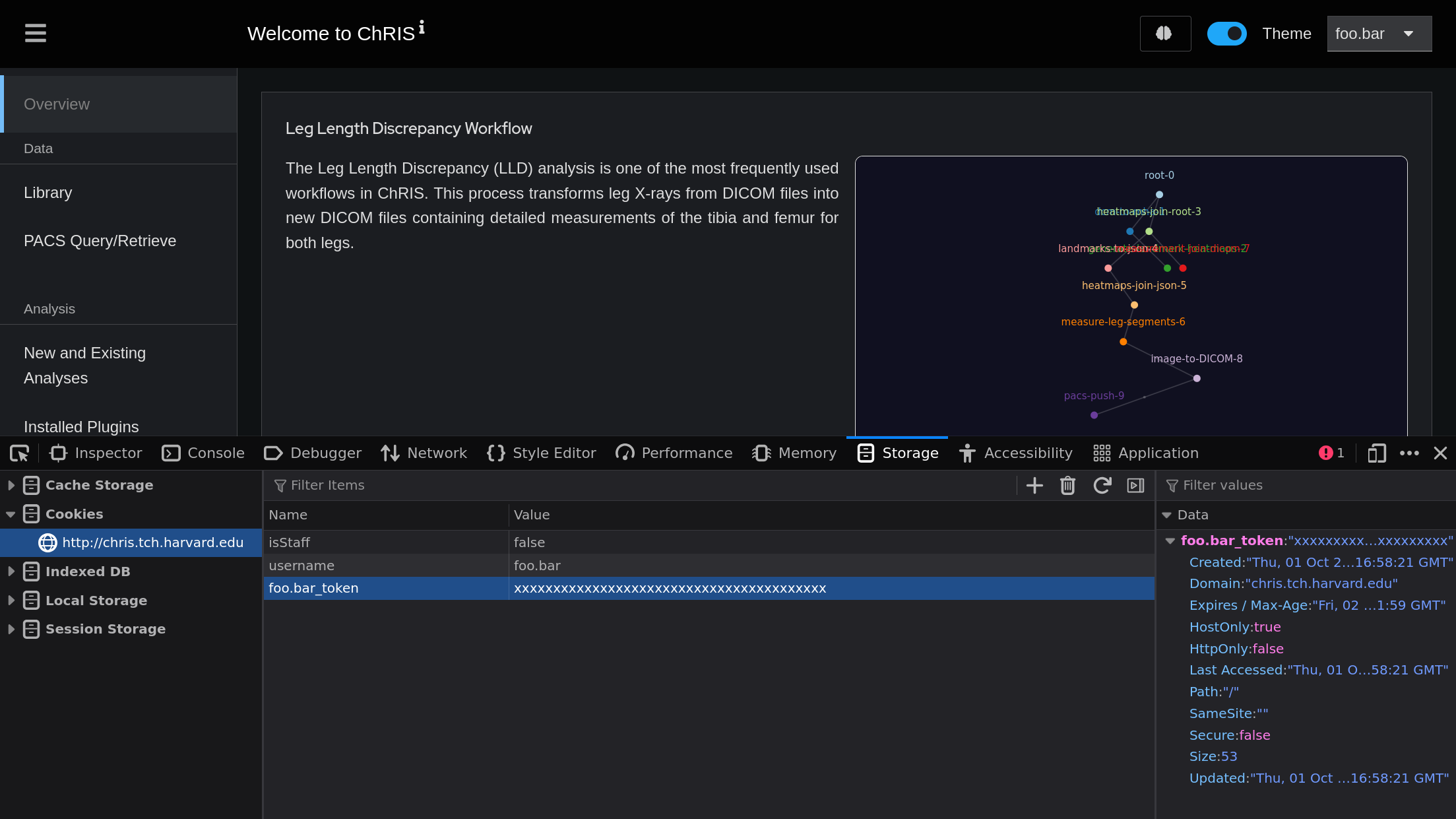Open the hamburger navigation menu
1456x819 pixels.
36,33
